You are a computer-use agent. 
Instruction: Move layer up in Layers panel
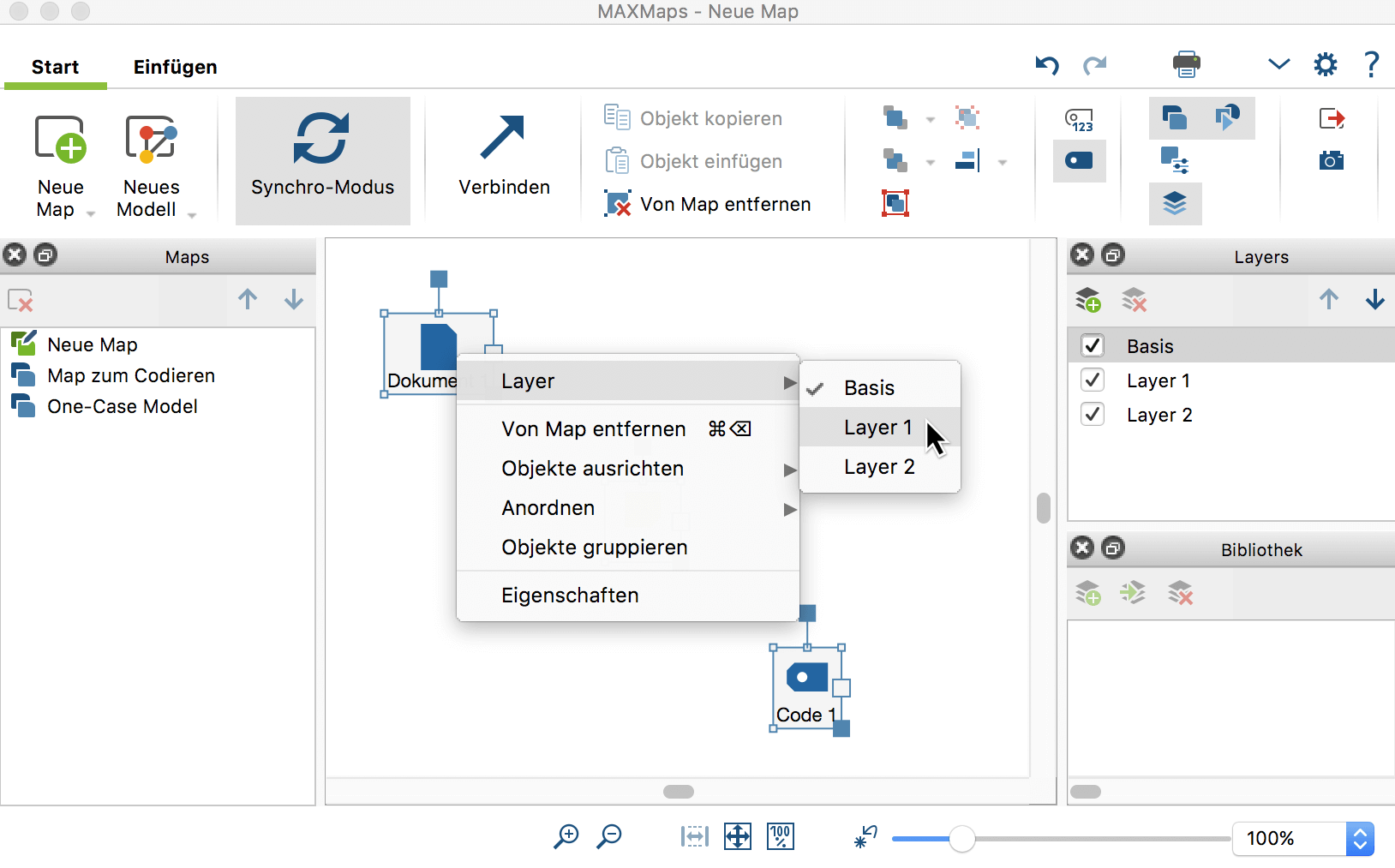[x=1329, y=299]
